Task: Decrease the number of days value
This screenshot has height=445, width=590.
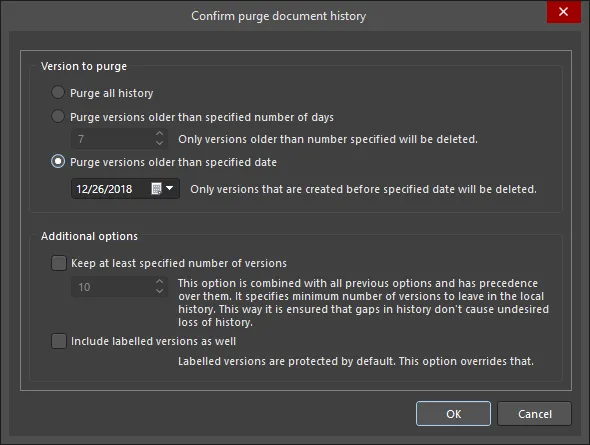Action: coord(160,143)
